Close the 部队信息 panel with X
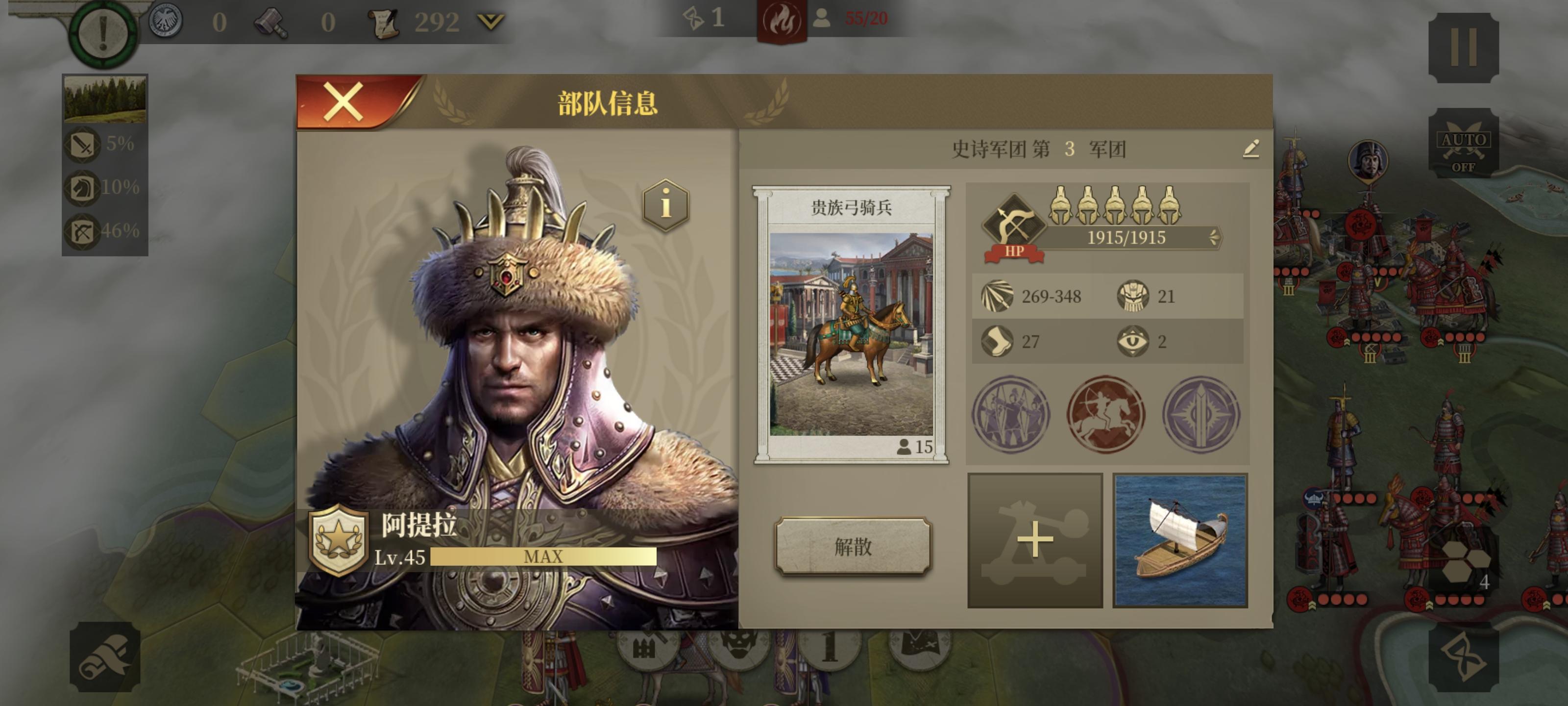This screenshot has width=1568, height=706. point(343,101)
